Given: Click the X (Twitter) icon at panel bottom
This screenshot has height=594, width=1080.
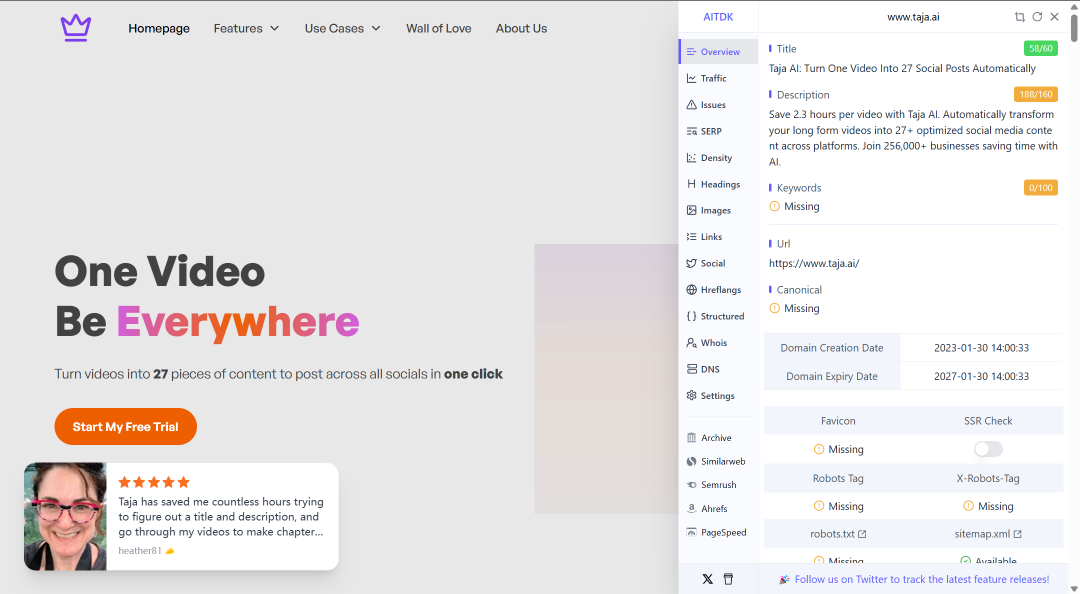Looking at the screenshot, I should click(707, 579).
